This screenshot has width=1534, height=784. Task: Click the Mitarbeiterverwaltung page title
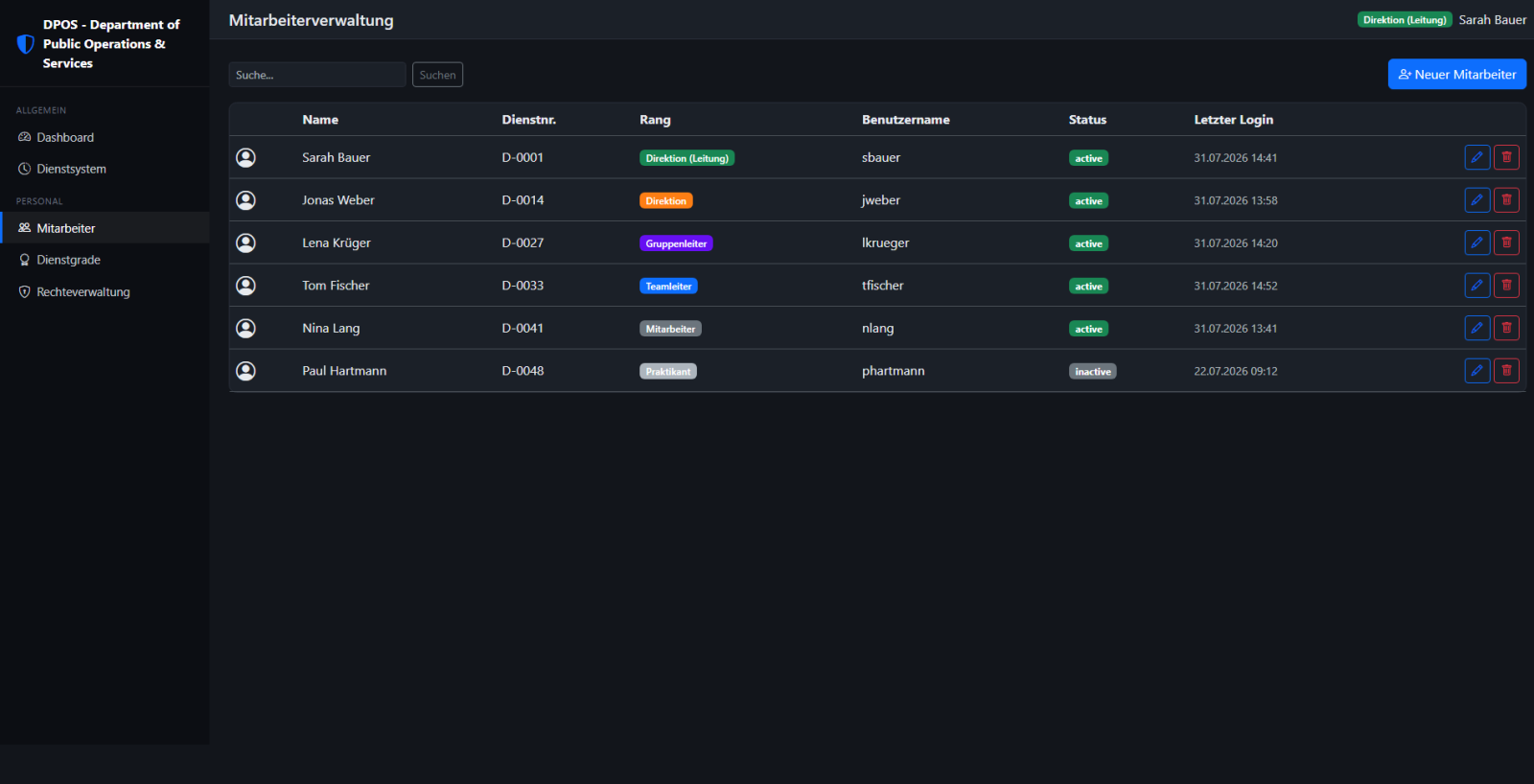(312, 20)
